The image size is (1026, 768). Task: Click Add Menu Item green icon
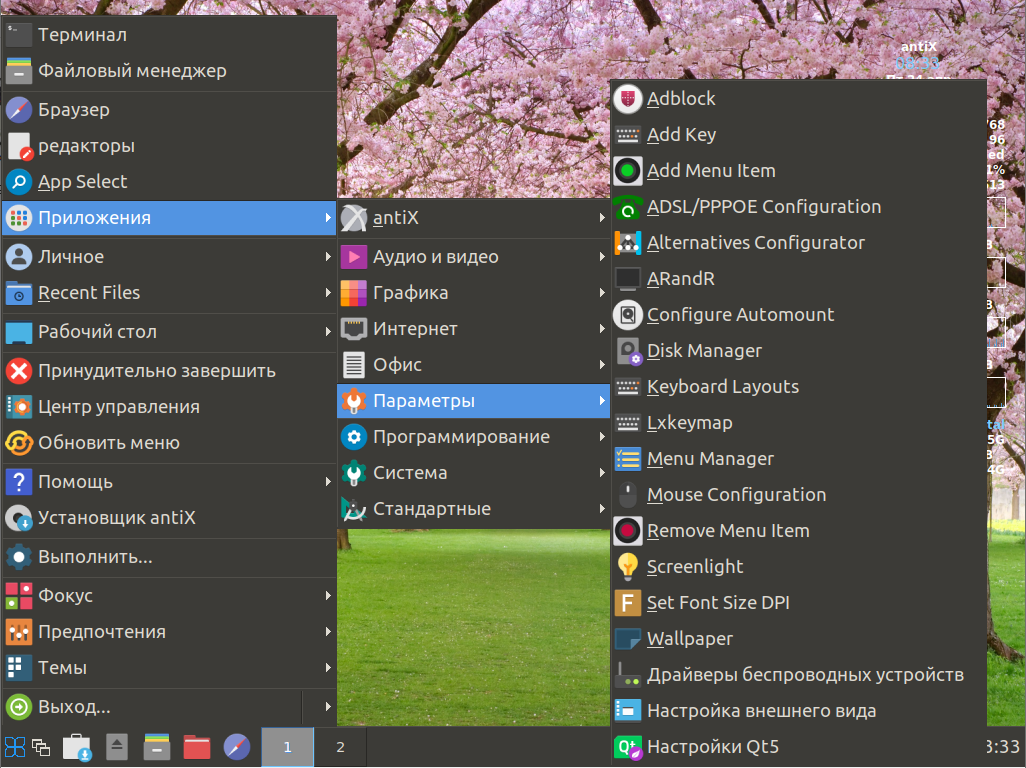628,171
